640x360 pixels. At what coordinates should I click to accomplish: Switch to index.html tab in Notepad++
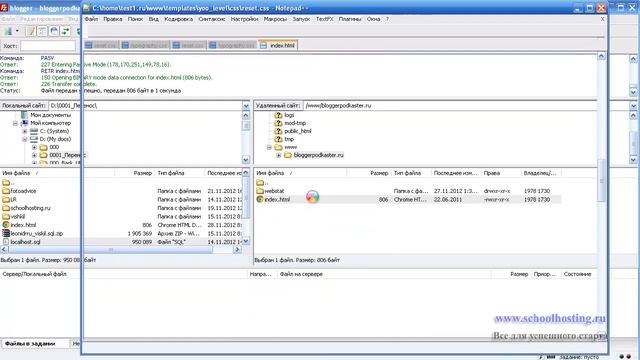pyautogui.click(x=278, y=45)
